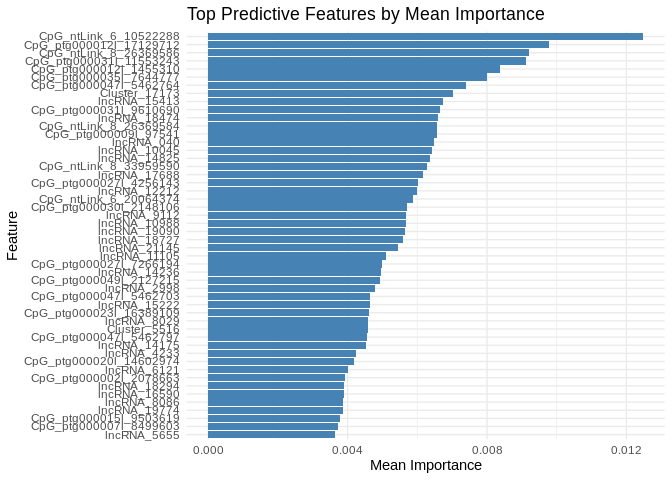Select the CpG_ptg000023l_16389109 feature label

103,313
